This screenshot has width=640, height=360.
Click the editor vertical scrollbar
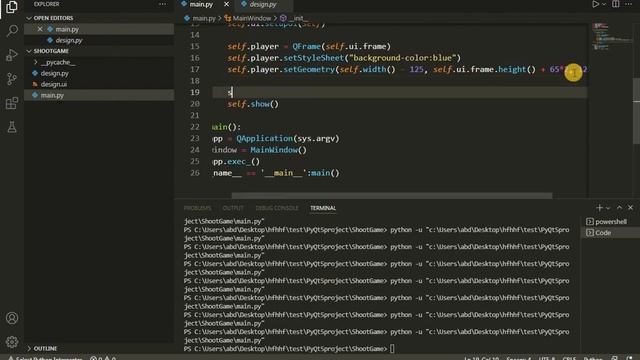(x=636, y=110)
